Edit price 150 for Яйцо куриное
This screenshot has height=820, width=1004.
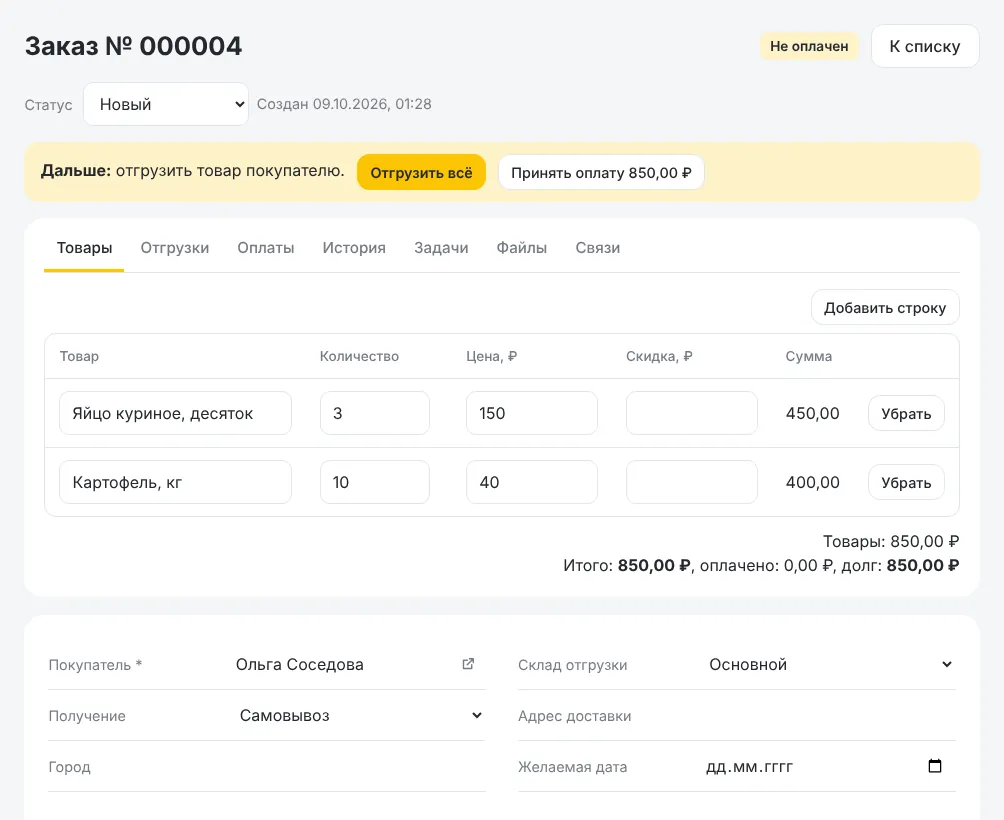tap(532, 413)
